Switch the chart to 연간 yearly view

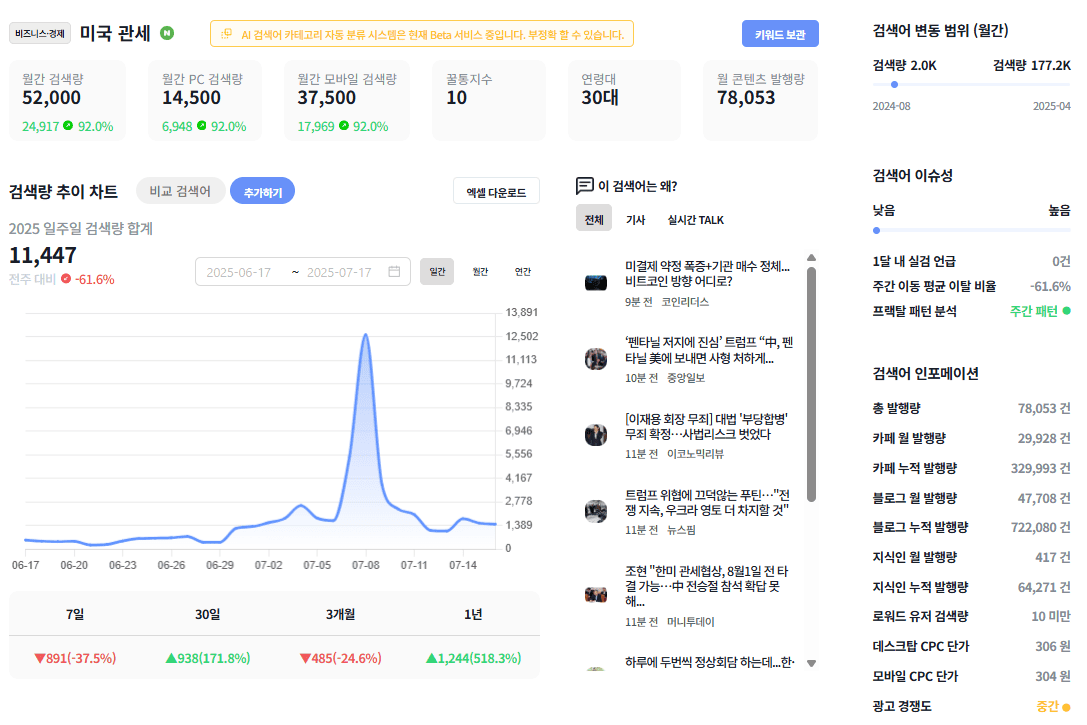523,272
